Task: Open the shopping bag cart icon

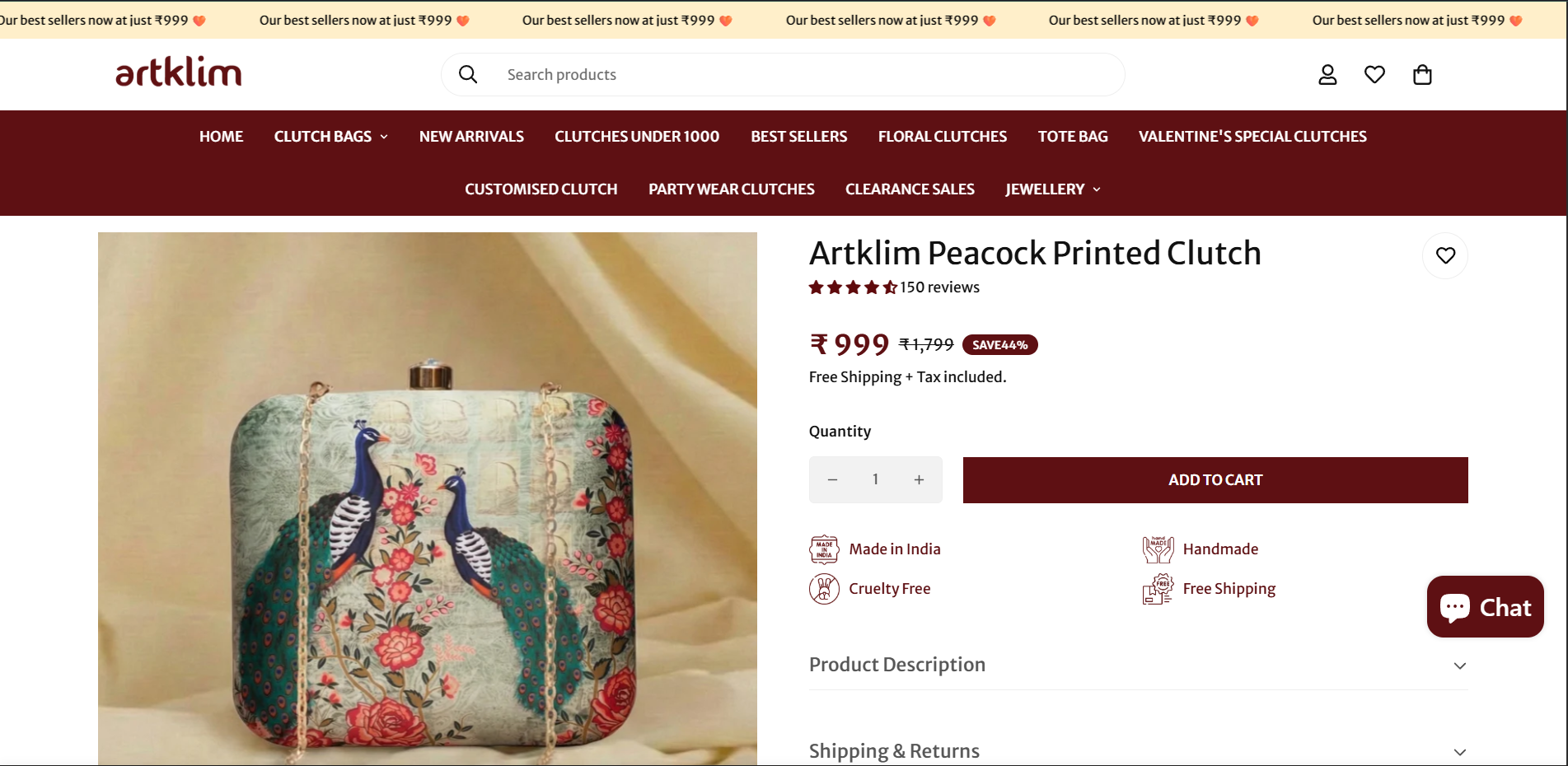Action: coord(1422,74)
